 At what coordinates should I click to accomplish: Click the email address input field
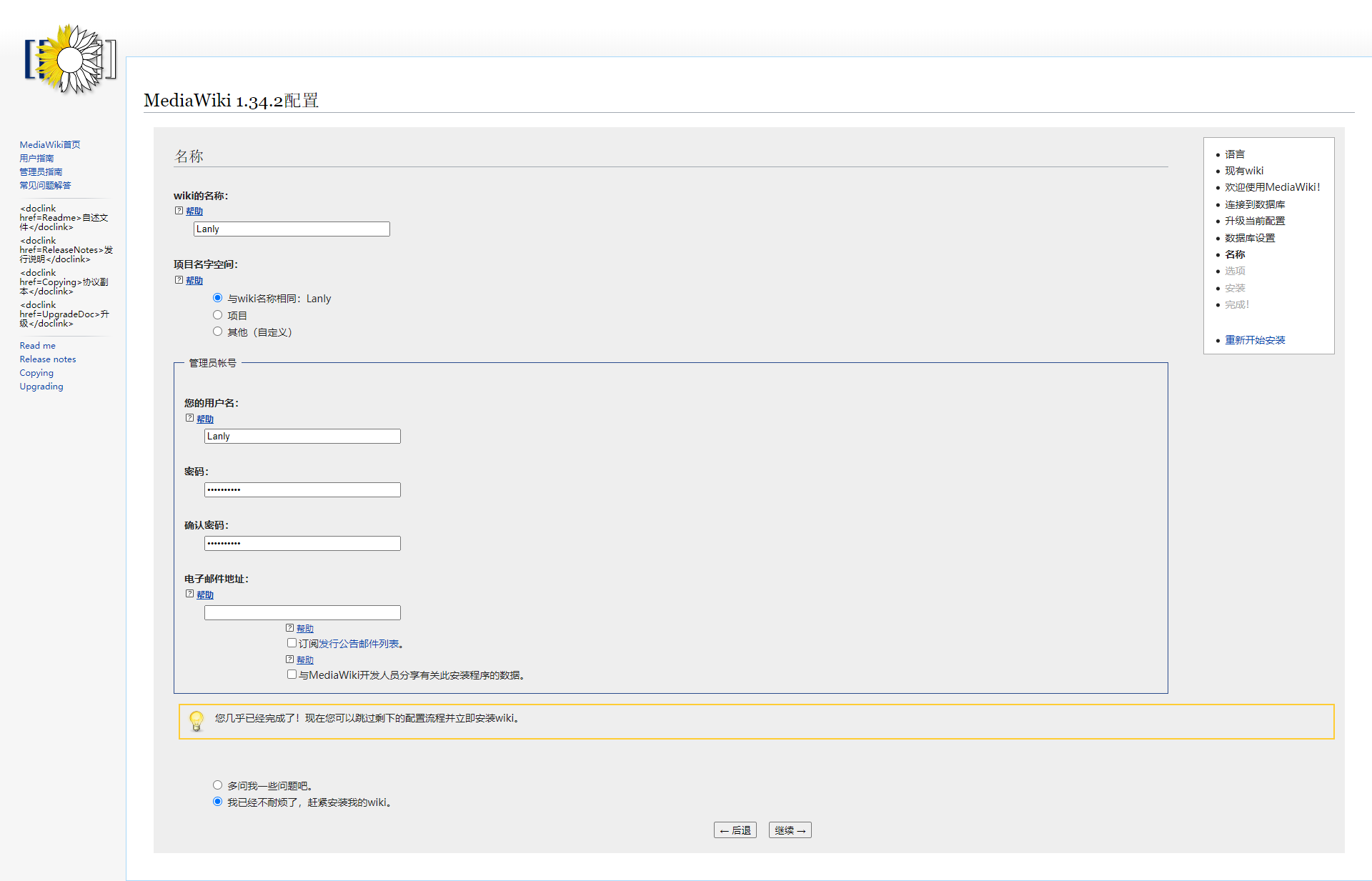(x=302, y=613)
